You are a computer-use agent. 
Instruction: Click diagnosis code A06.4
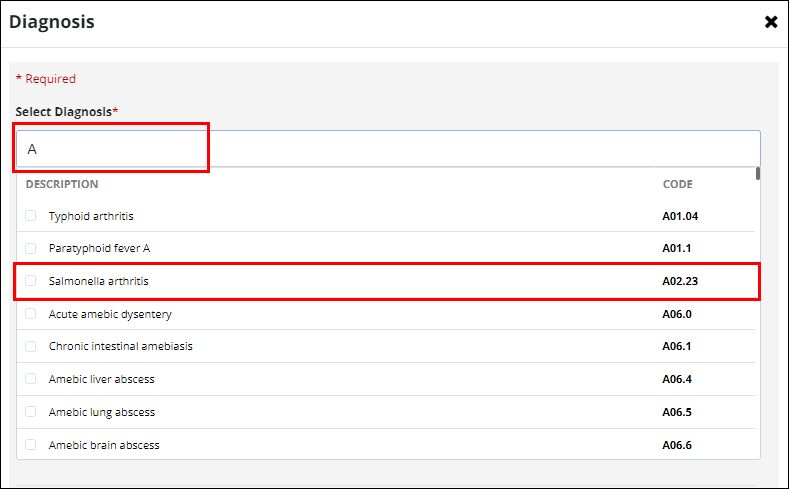coord(677,379)
